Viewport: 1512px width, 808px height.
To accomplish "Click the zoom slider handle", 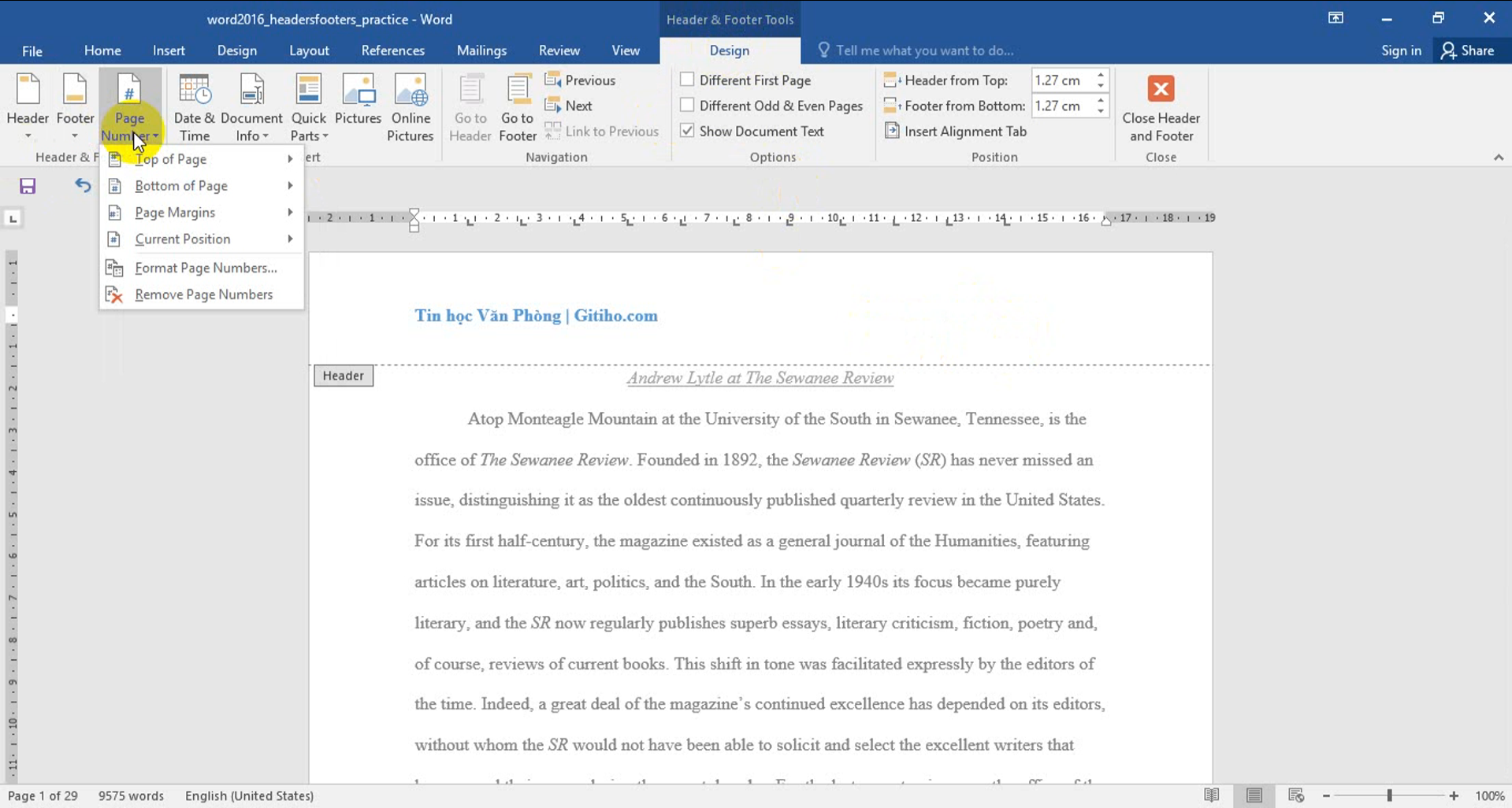I will [x=1389, y=796].
